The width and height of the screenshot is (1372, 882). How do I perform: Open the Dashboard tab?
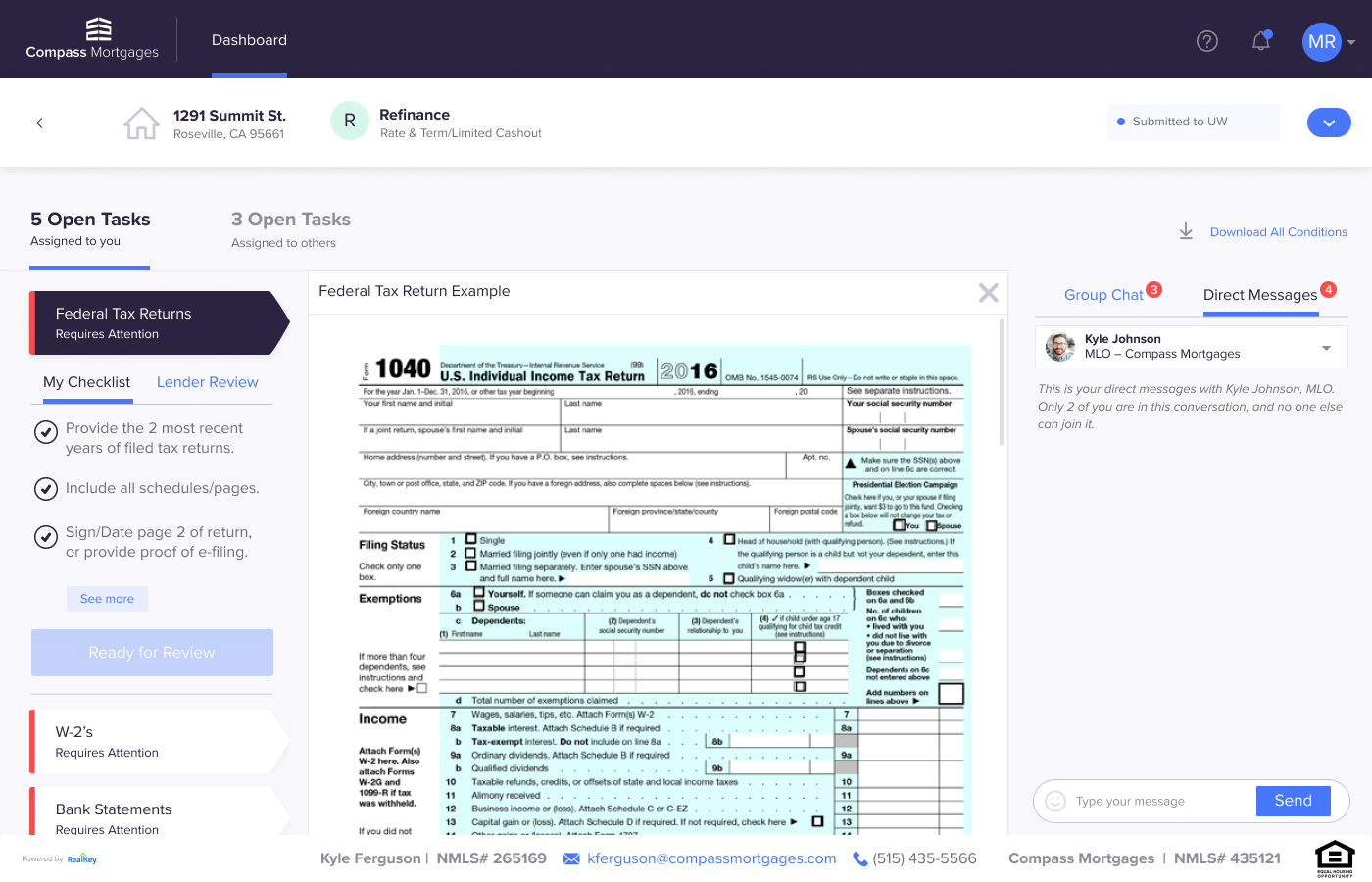tap(249, 40)
